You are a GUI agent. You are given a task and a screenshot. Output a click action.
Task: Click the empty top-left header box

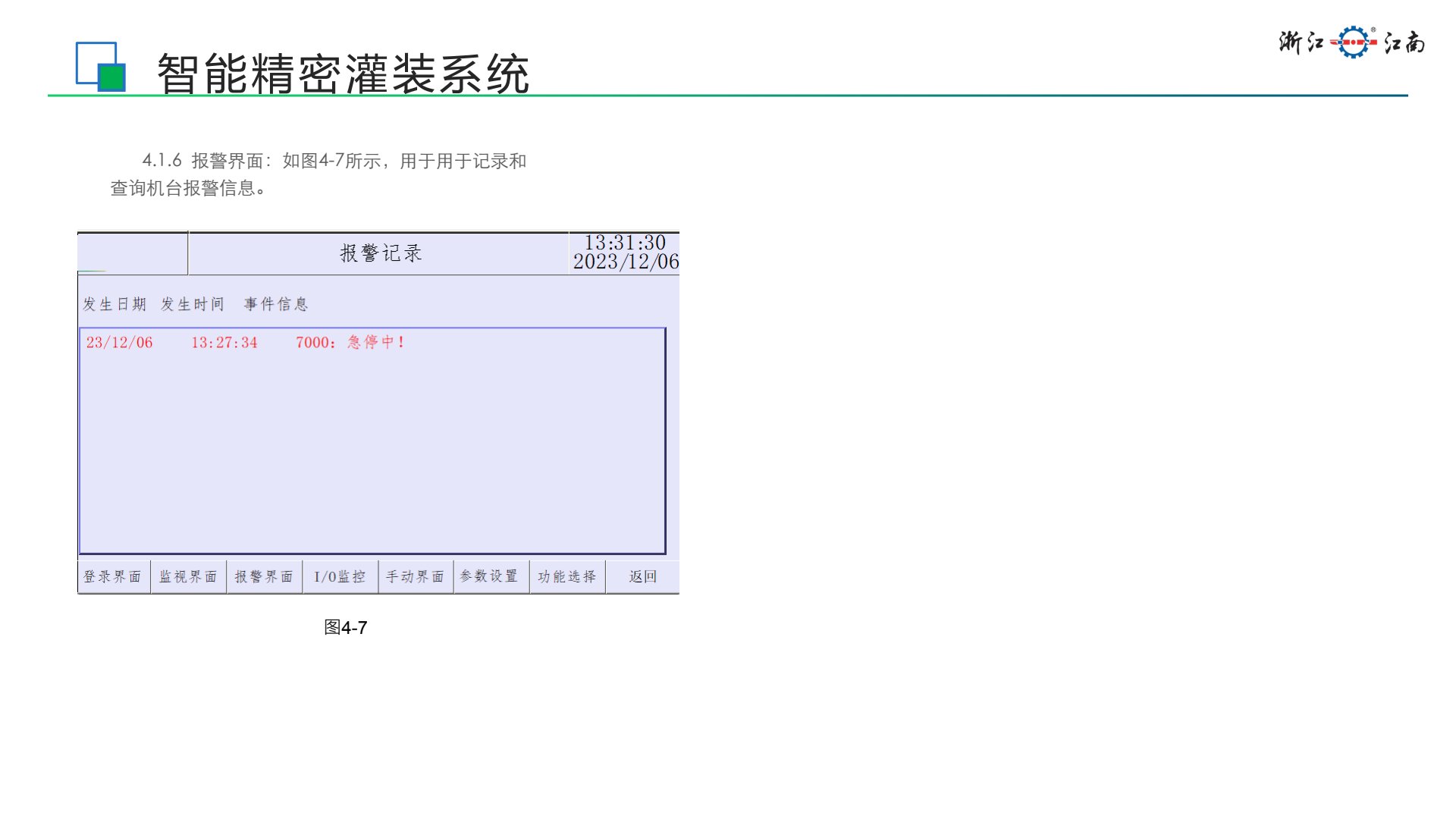click(x=132, y=253)
